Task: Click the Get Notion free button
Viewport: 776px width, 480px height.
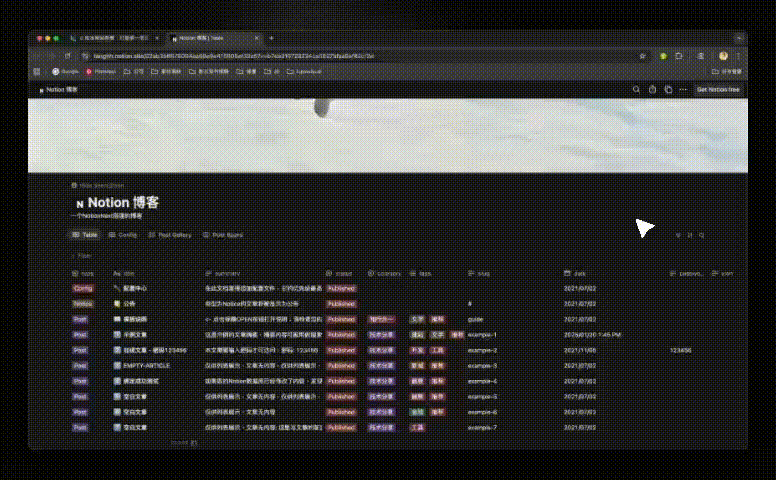Action: click(718, 90)
